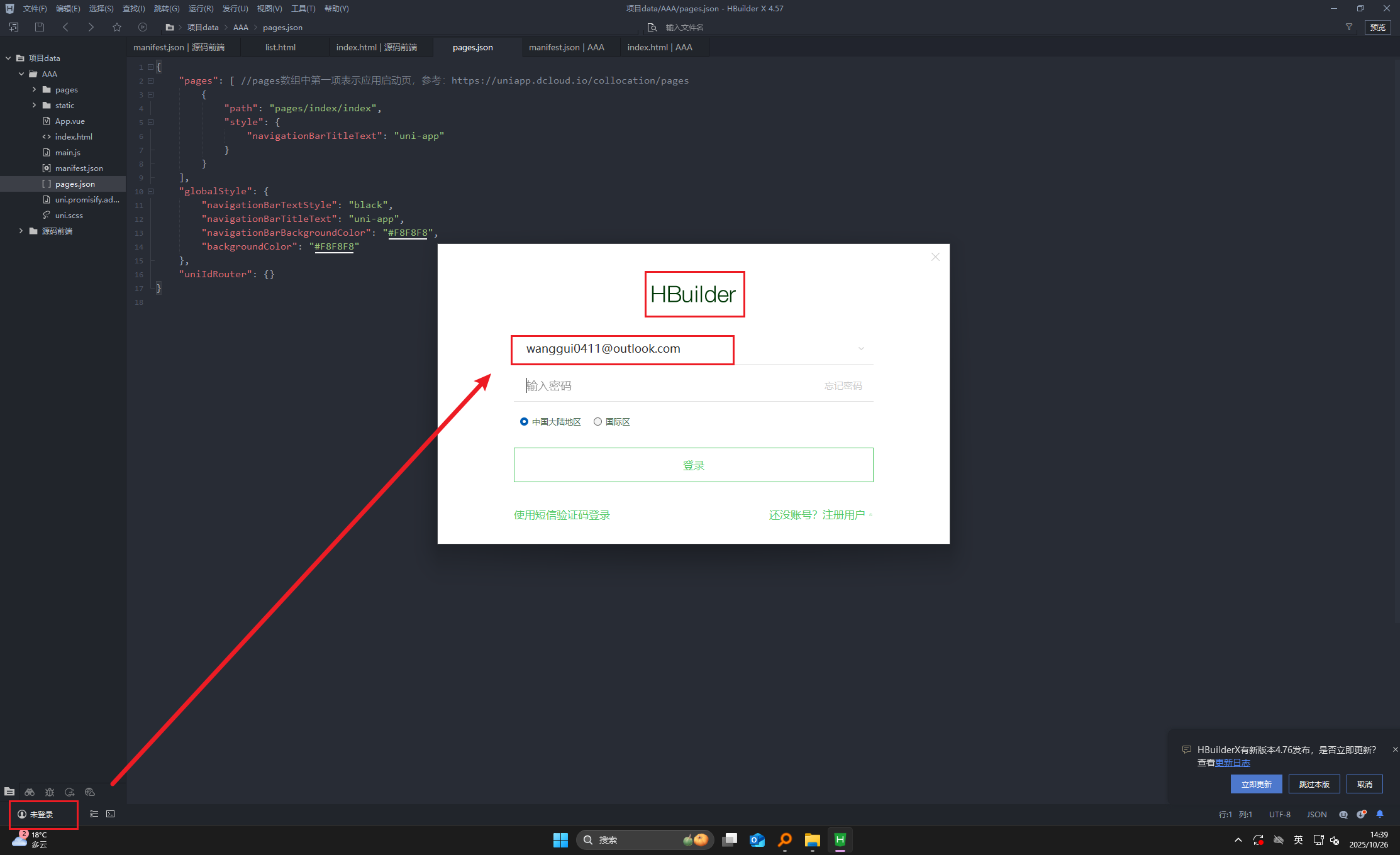Click the bookmark star toolbar icon
Screen dimensions: 1400x855
(117, 27)
